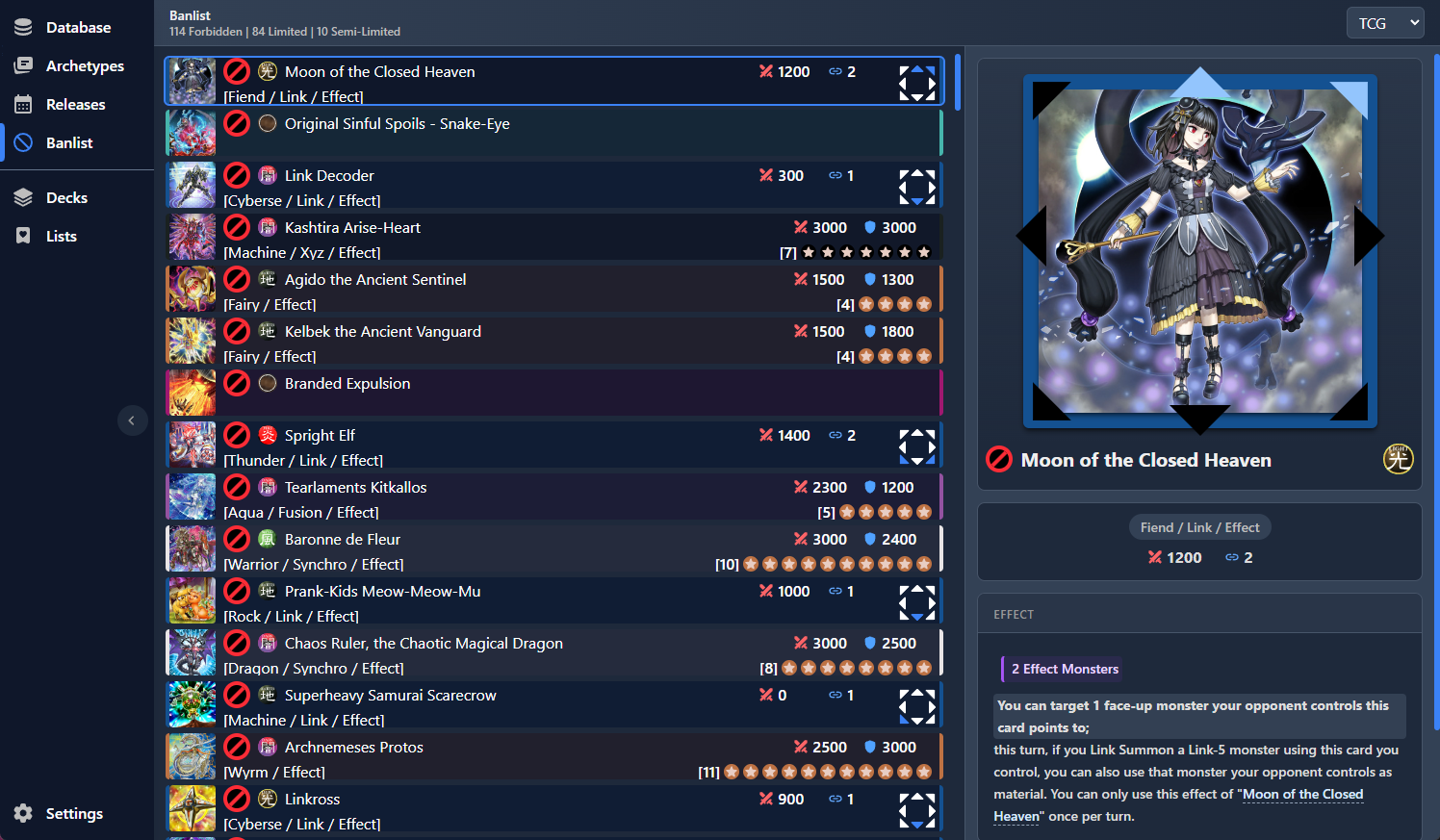Click the spell icon on Original Sinful Spoils row
Image resolution: width=1440 pixels, height=840 pixels.
click(268, 123)
